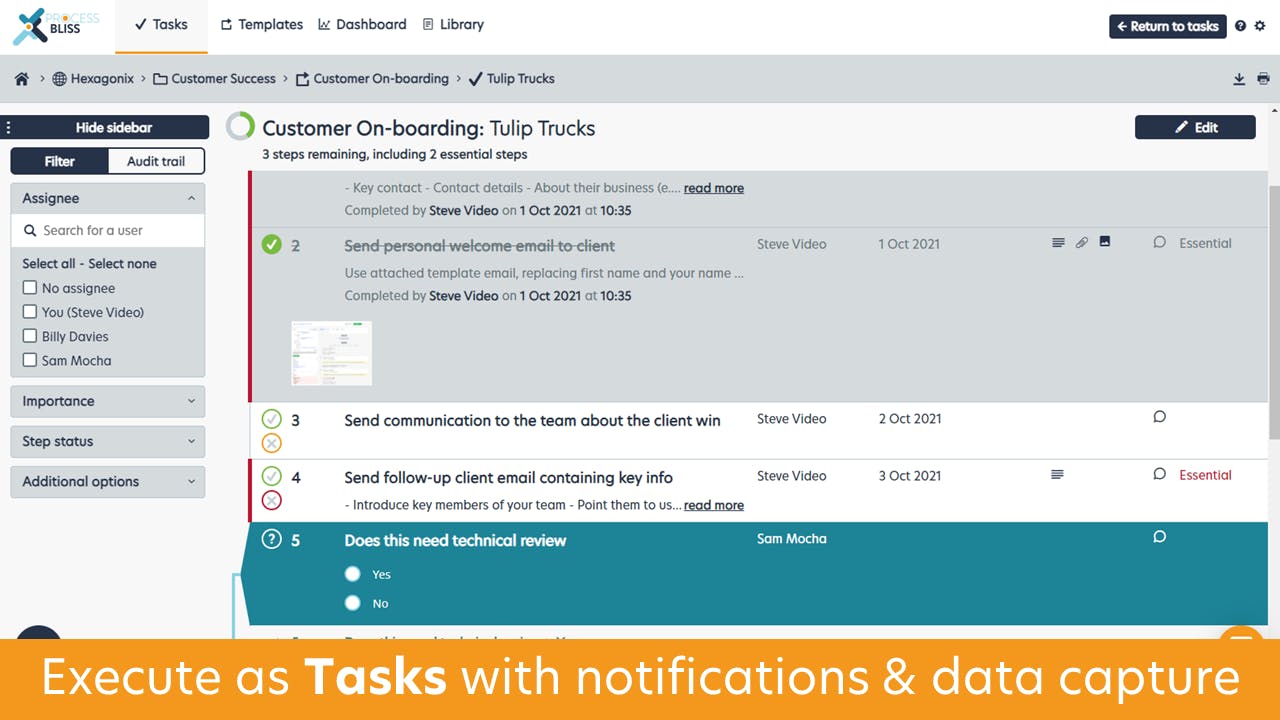Select the Yes radio option
Image resolution: width=1280 pixels, height=720 pixels.
point(352,574)
